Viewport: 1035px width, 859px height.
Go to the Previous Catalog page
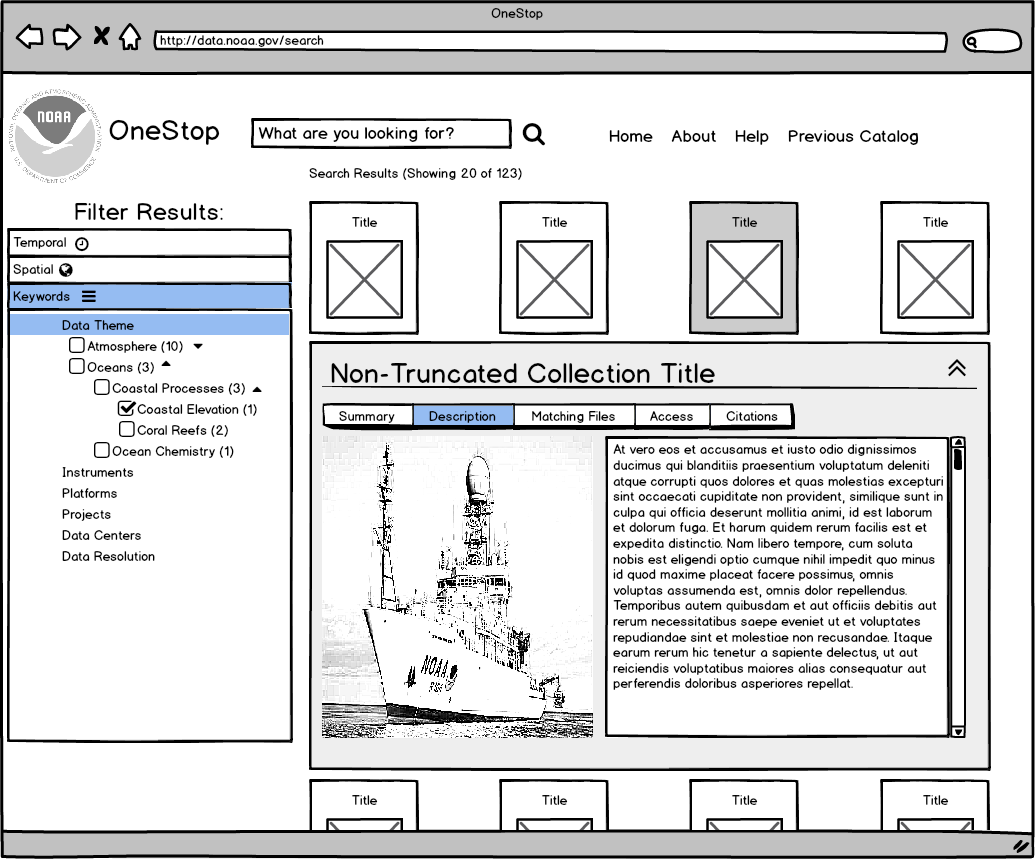[852, 136]
